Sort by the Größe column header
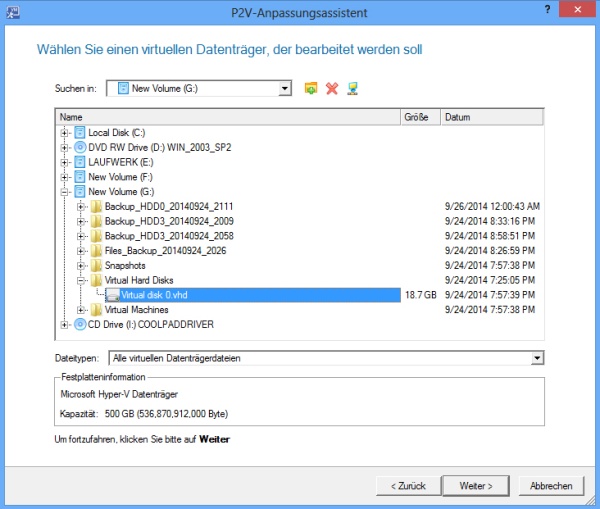The width and height of the screenshot is (600, 509). coord(421,117)
